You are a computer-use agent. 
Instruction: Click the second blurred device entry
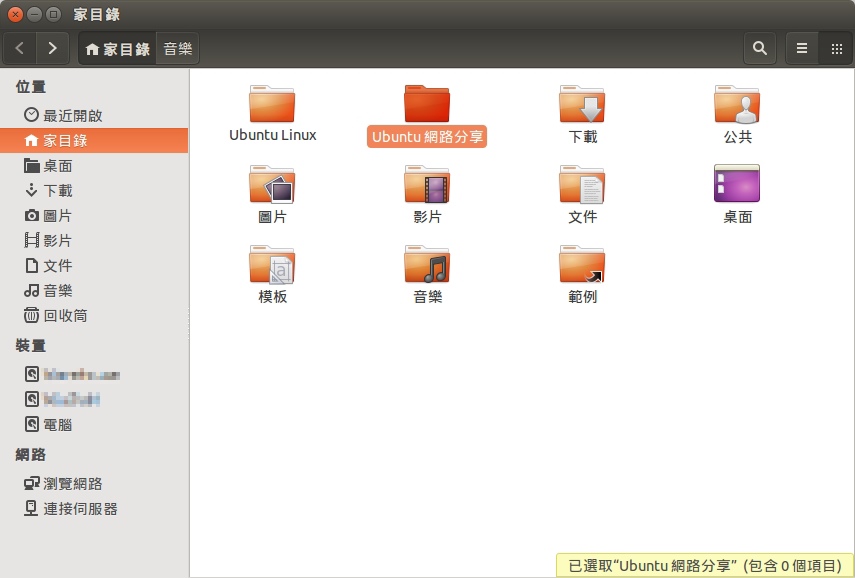71,400
